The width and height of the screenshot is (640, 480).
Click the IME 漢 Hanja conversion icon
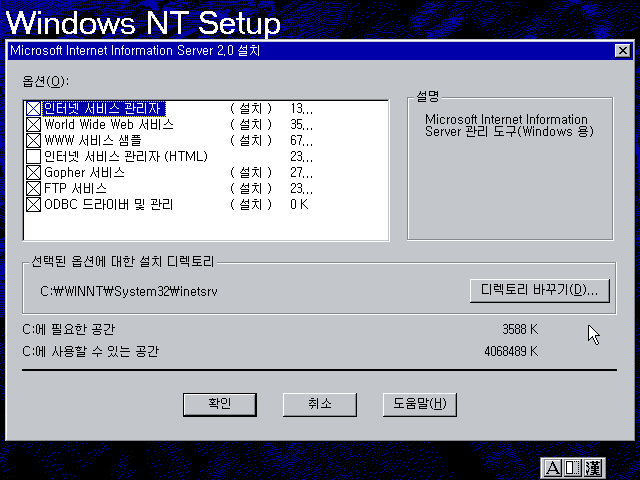click(593, 468)
